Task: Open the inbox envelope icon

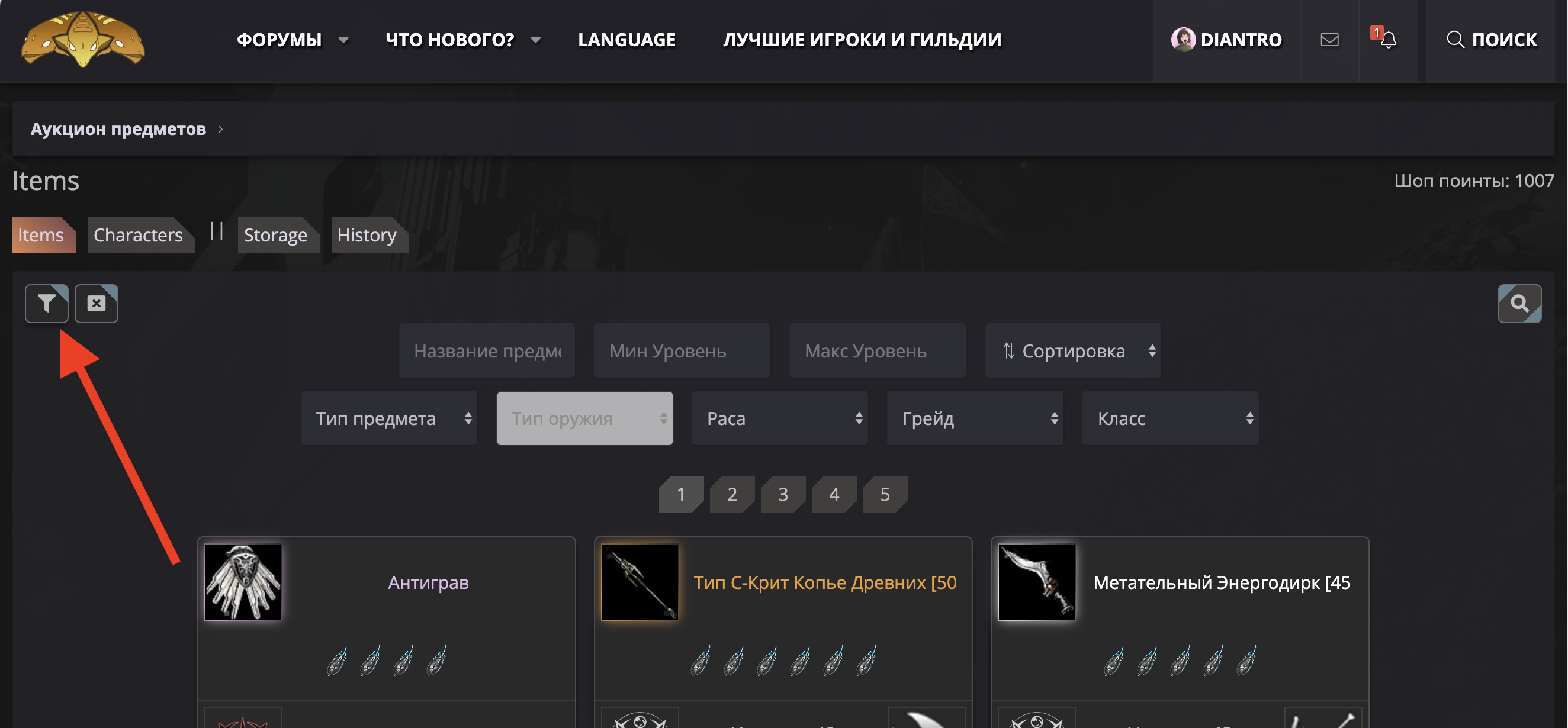Action: 1329,40
